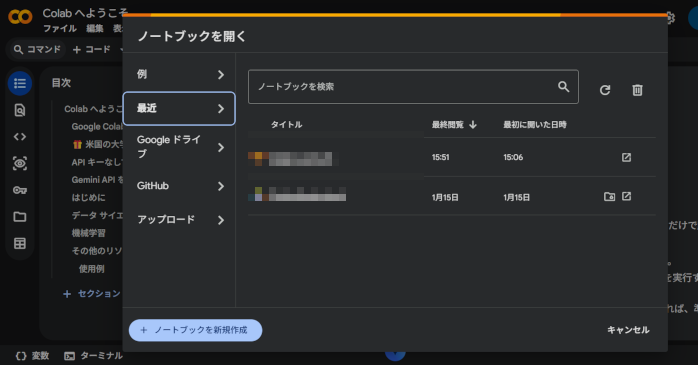Click ターミナル in the status bar
This screenshot has width=698, height=365.
tap(101, 356)
